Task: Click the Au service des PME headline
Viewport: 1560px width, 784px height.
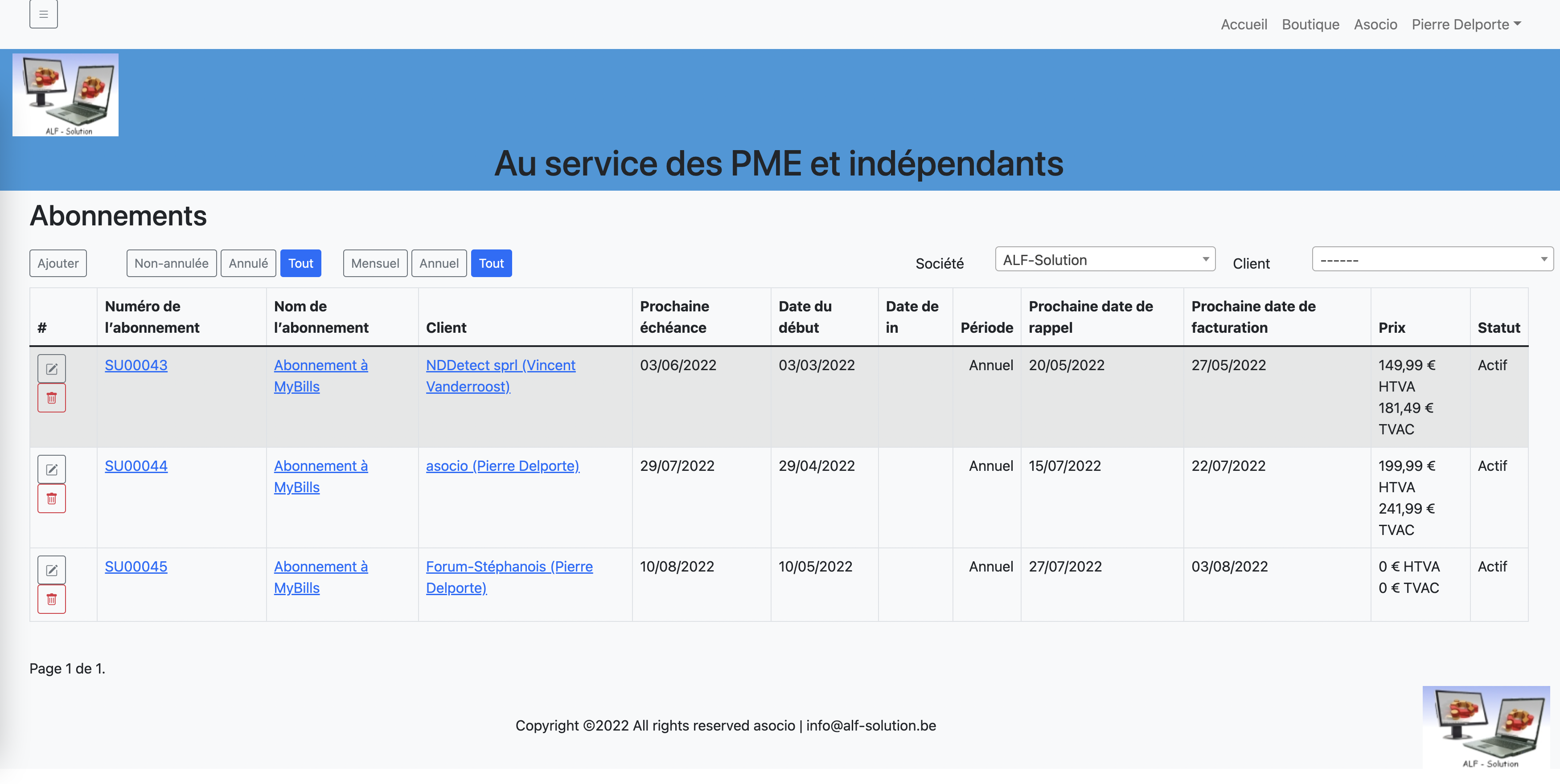Action: pos(779,163)
